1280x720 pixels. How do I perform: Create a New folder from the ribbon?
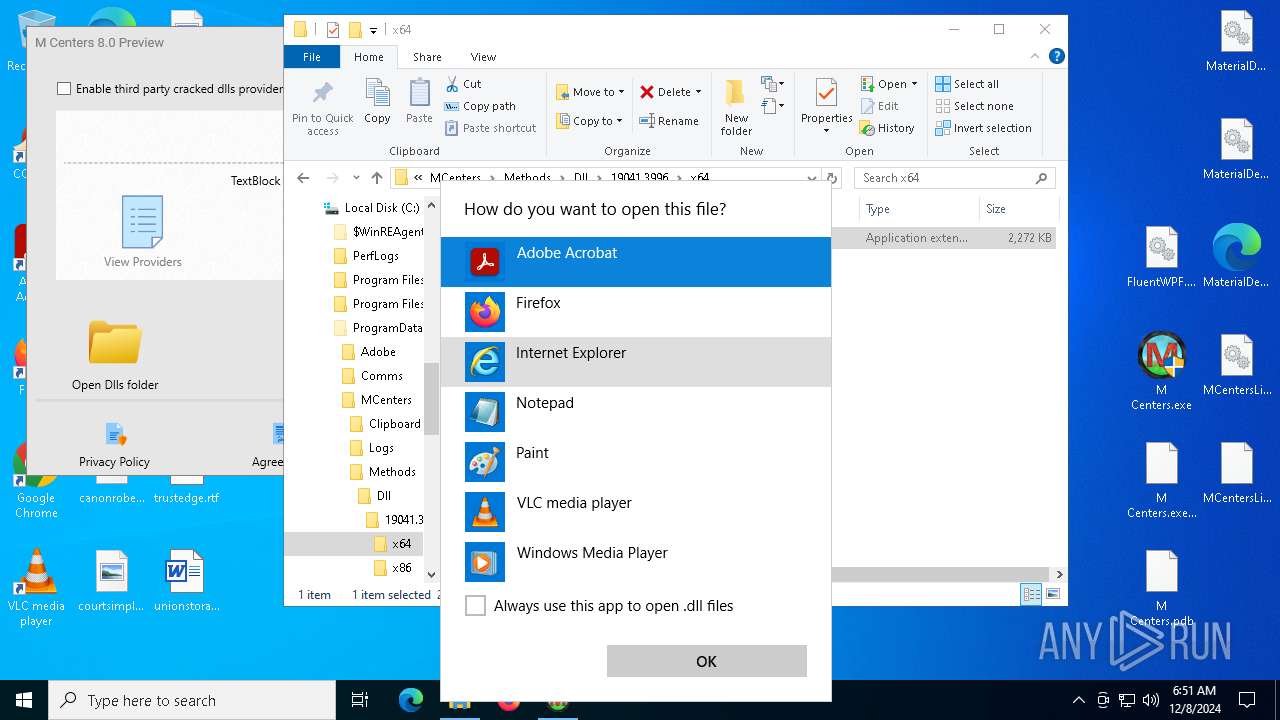click(x=736, y=107)
